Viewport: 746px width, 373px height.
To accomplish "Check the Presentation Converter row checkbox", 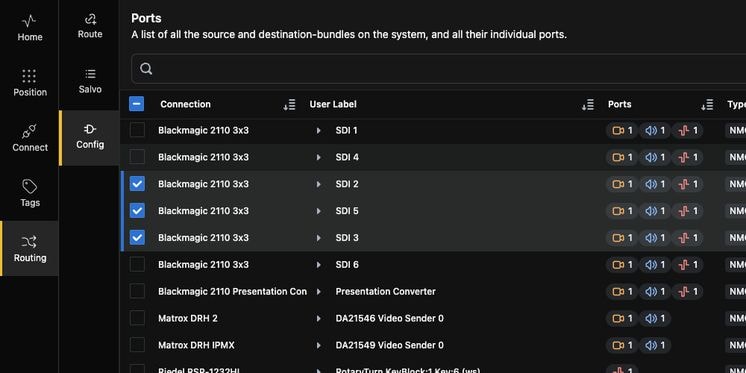I will (137, 291).
